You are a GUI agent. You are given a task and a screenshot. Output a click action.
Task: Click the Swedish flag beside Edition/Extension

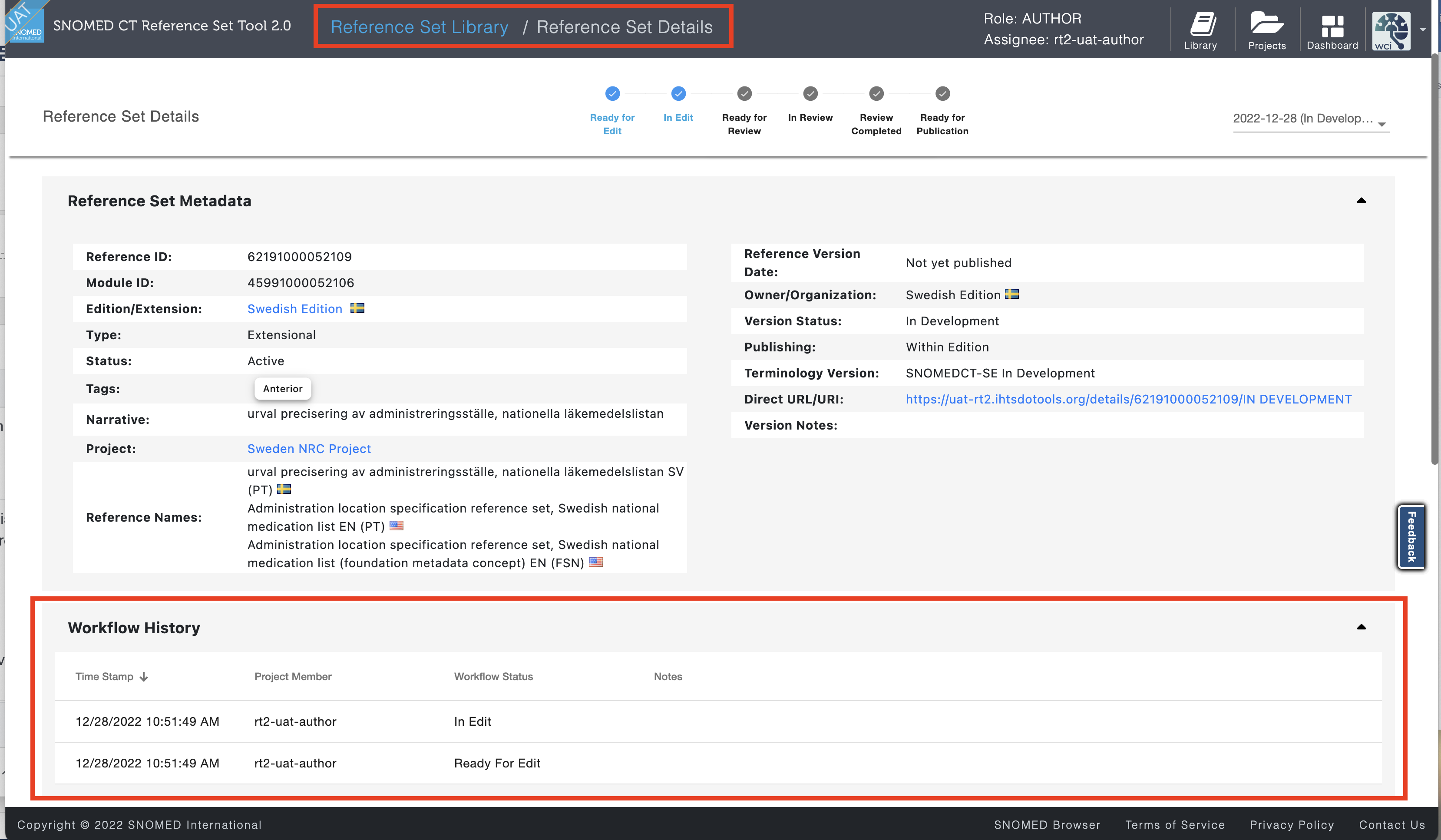point(357,308)
